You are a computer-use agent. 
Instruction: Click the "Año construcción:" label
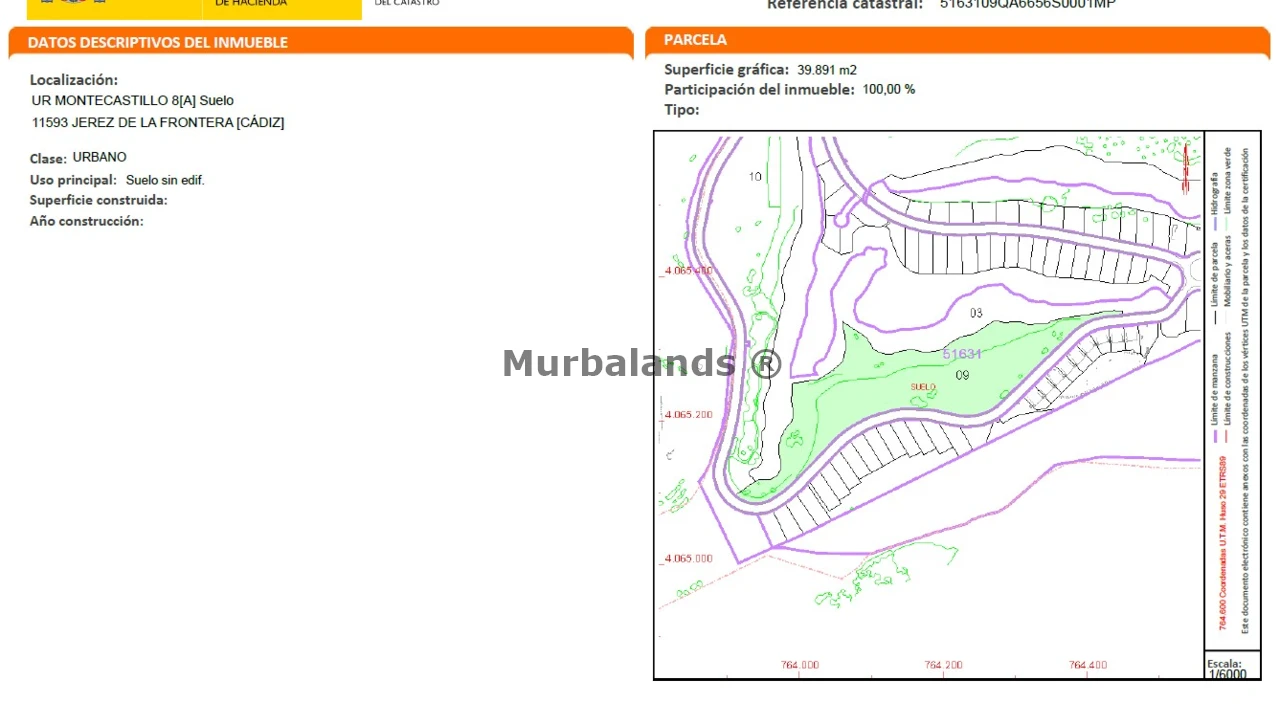click(87, 221)
